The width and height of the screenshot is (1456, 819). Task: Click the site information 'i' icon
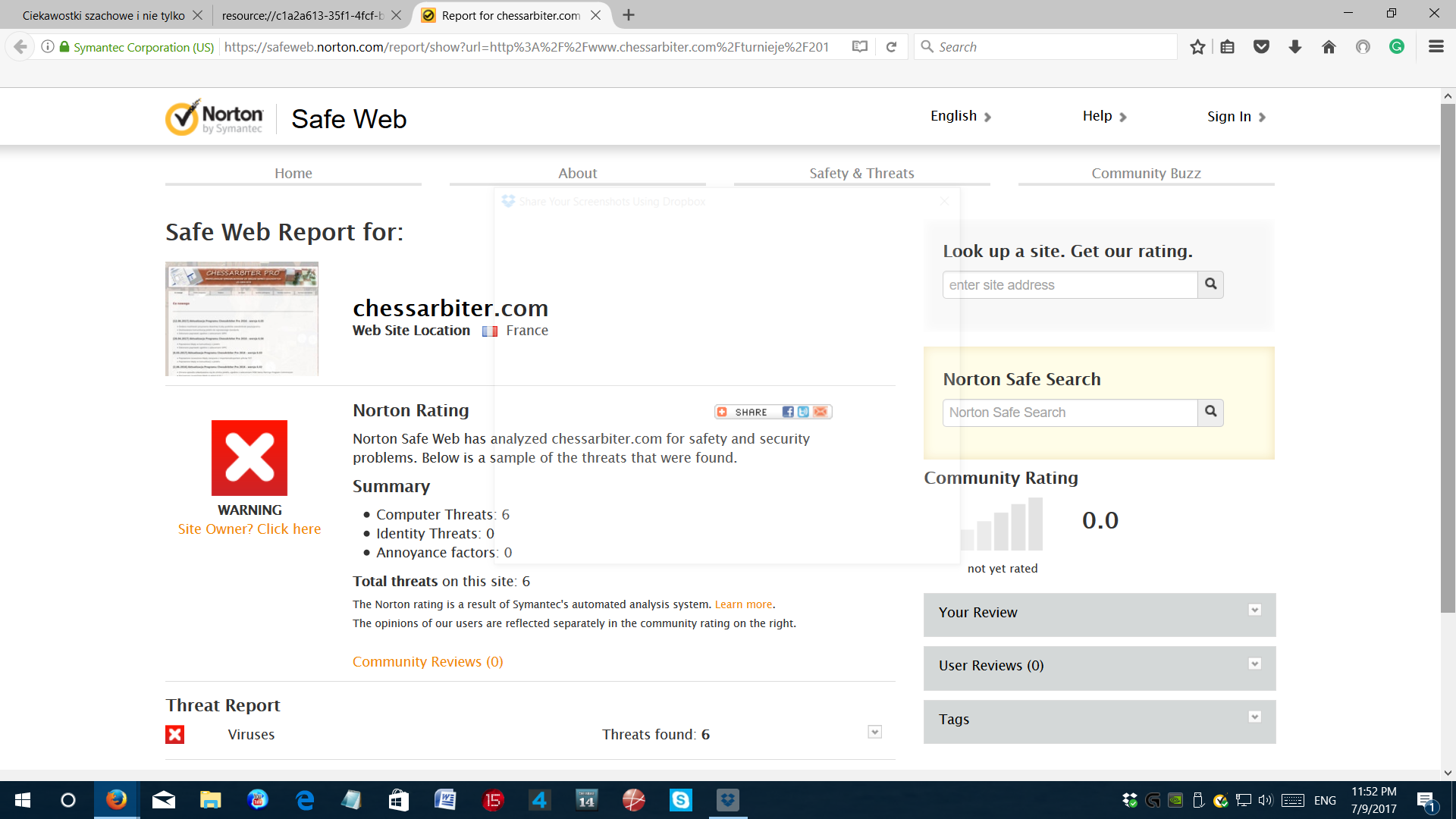(x=48, y=47)
